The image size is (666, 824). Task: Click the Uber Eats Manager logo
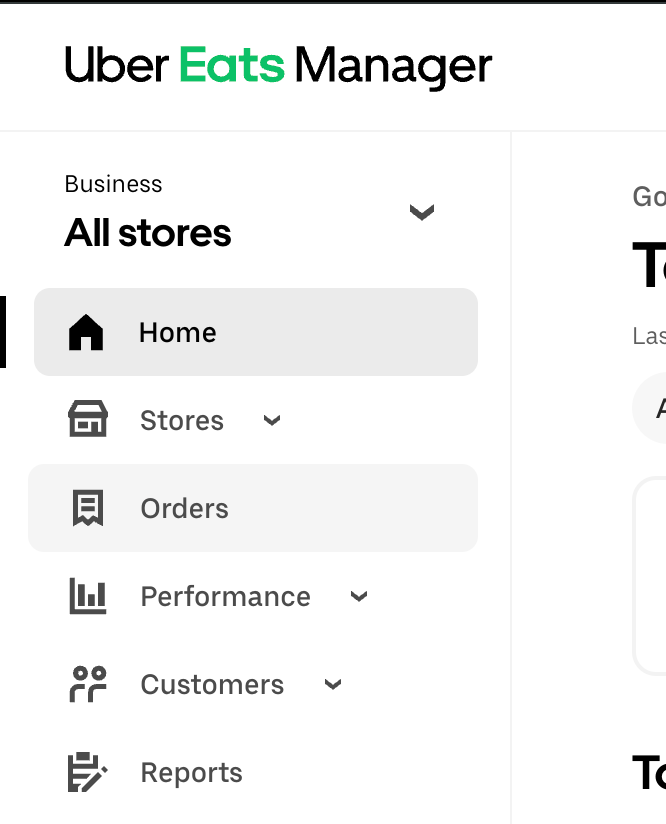tap(277, 64)
